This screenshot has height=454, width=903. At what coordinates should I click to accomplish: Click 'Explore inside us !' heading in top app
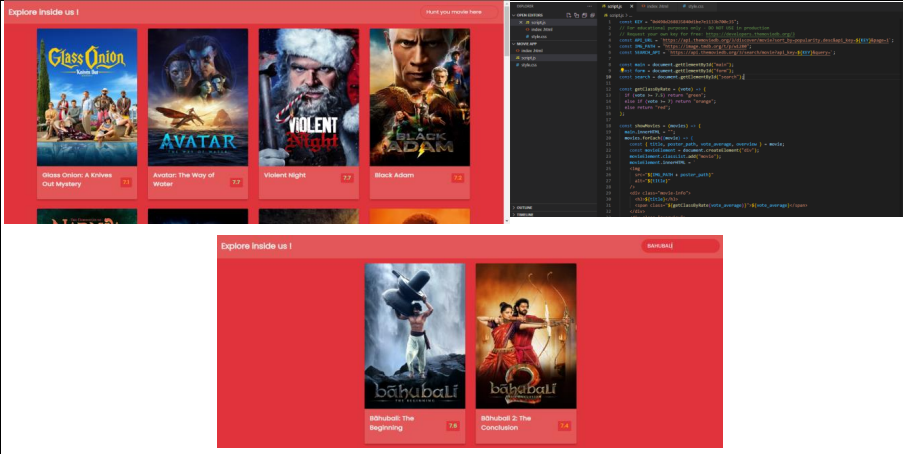44,12
